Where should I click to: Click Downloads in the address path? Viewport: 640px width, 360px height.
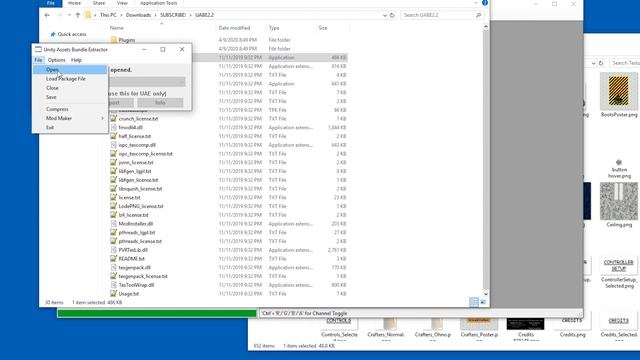[138, 15]
